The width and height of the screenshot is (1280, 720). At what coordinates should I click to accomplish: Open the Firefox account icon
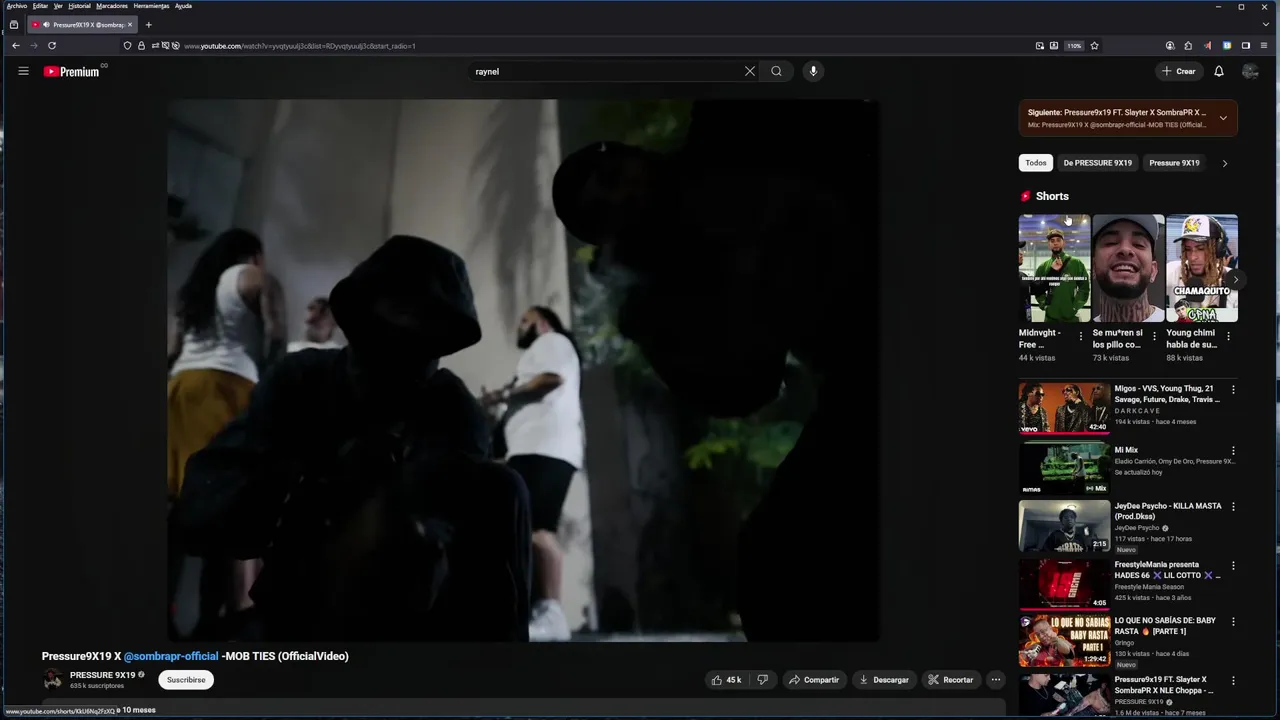click(x=1170, y=45)
